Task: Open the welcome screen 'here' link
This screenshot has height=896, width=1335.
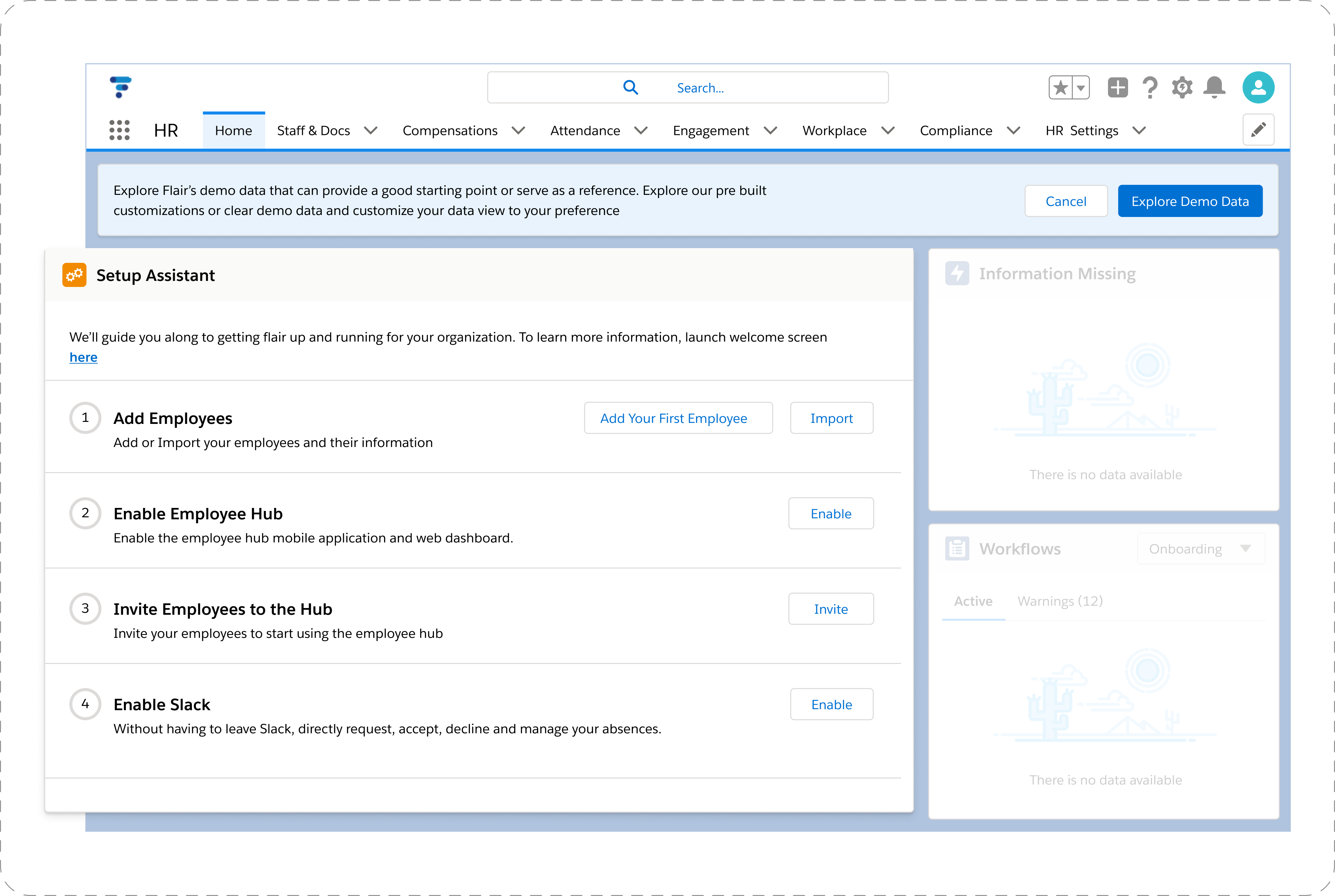Action: pos(83,357)
